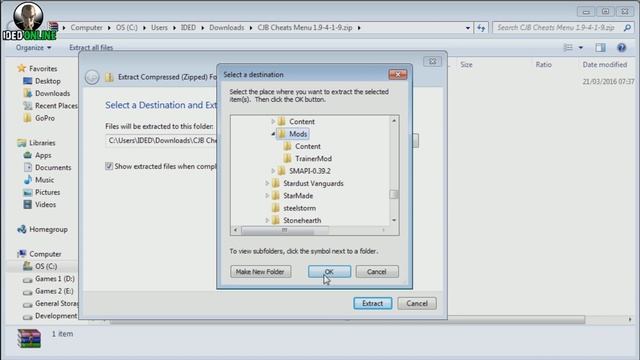
Task: Select the SMAPI-0.39.2 folder icon
Action: [x=281, y=171]
